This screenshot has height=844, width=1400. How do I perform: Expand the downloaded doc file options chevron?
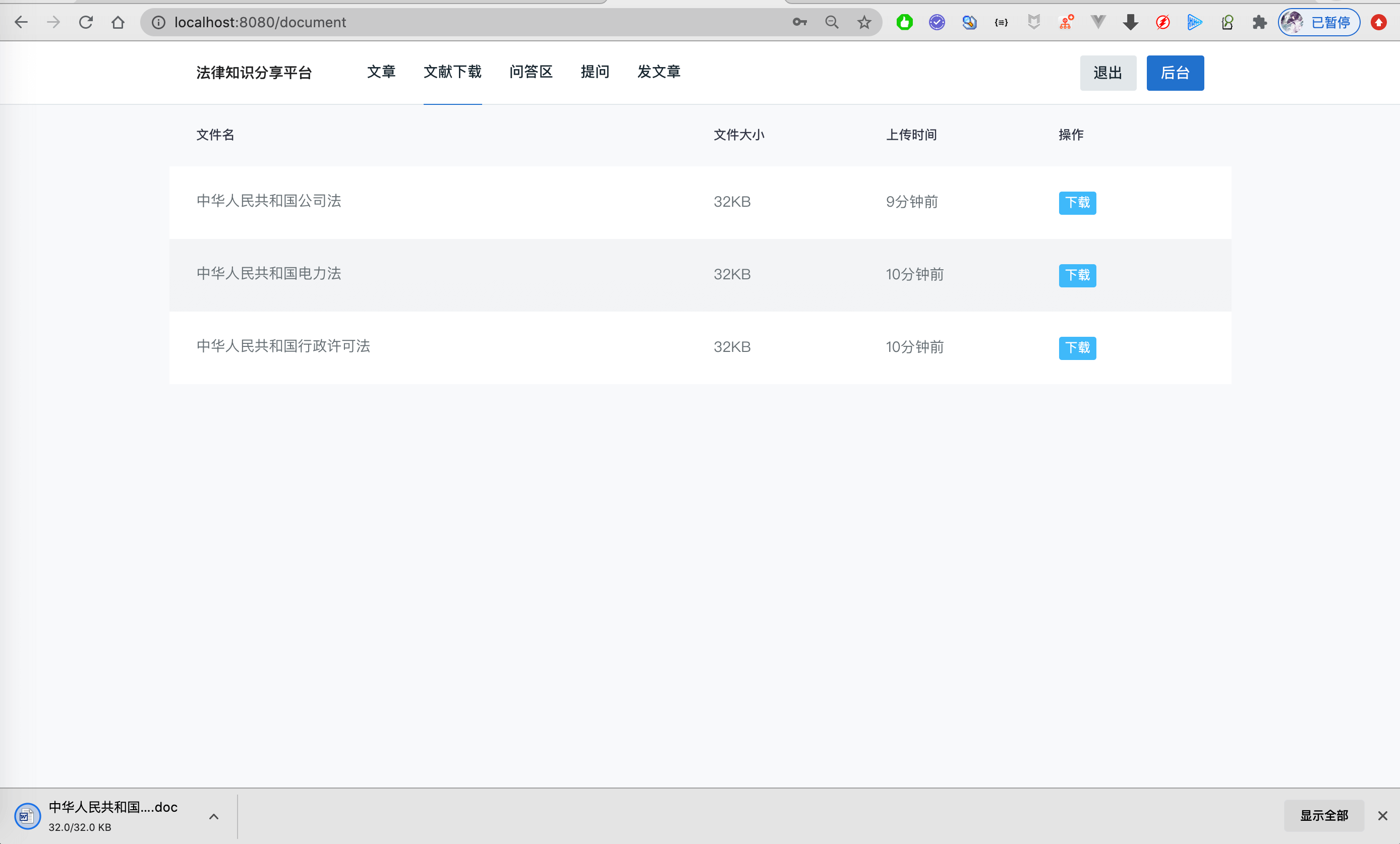coord(214,816)
